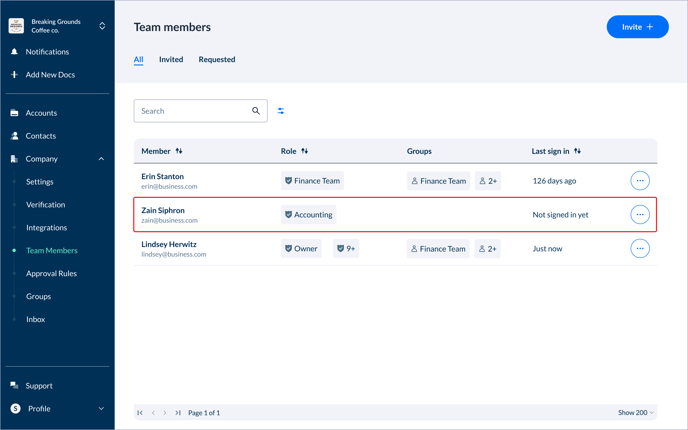
Task: Click the Company building icon
Action: 14,159
